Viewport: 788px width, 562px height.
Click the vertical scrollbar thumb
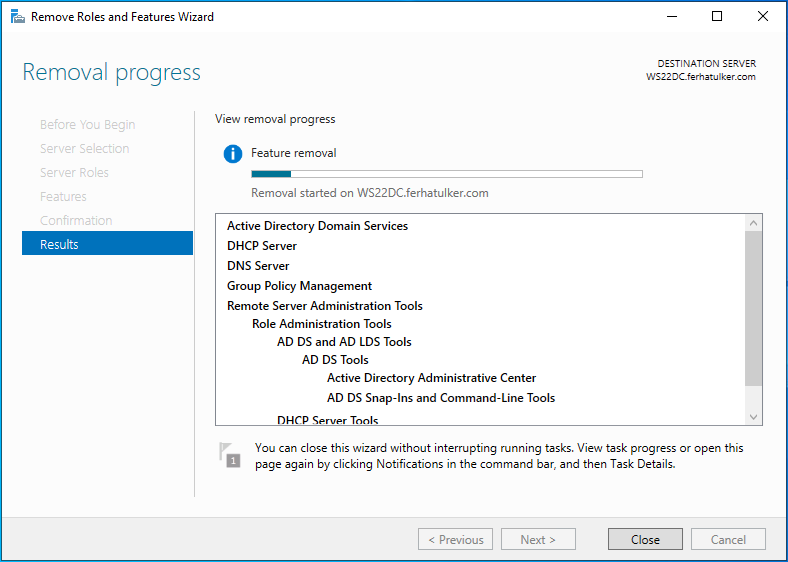point(753,309)
